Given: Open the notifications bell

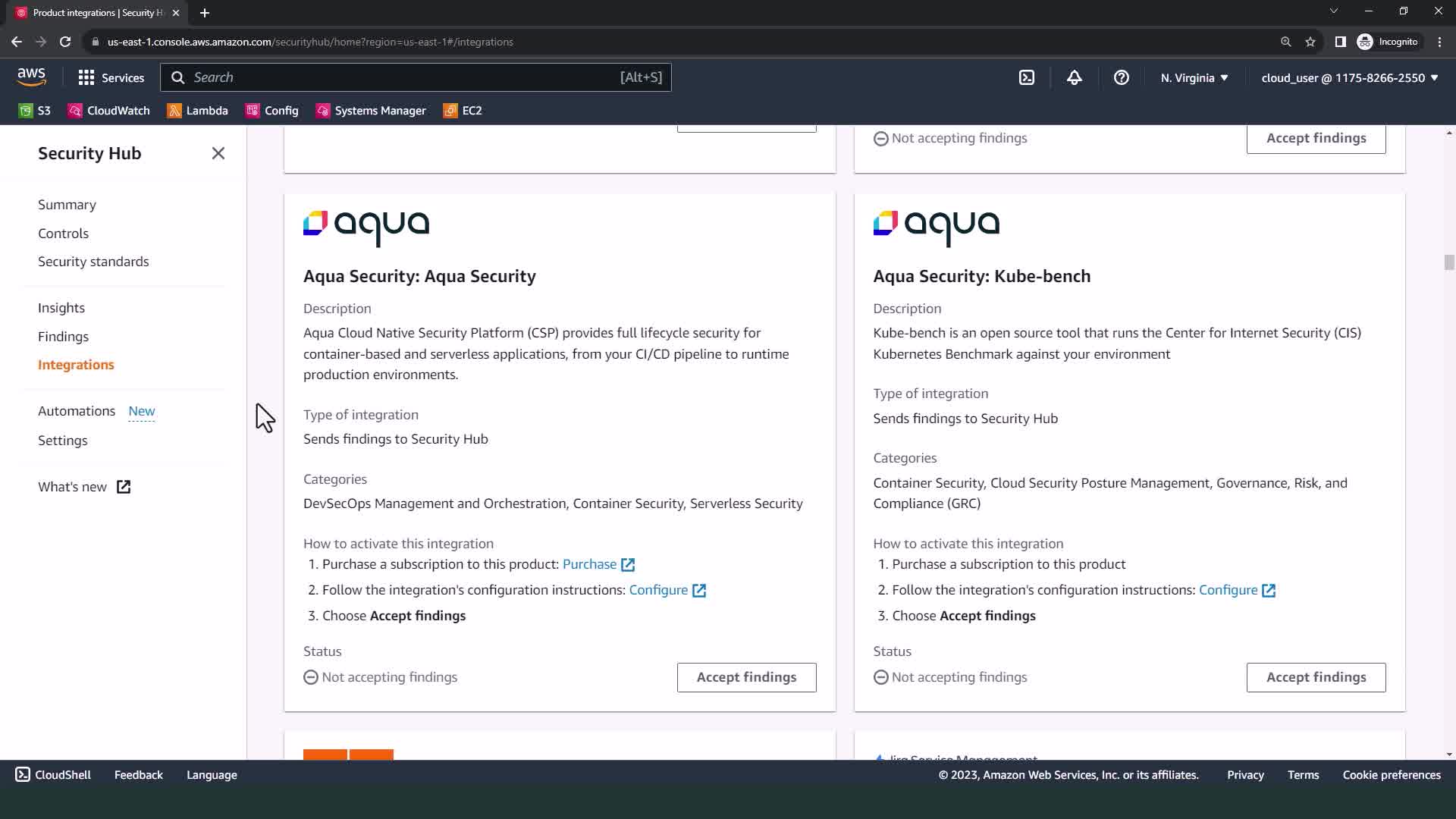Looking at the screenshot, I should pyautogui.click(x=1074, y=77).
